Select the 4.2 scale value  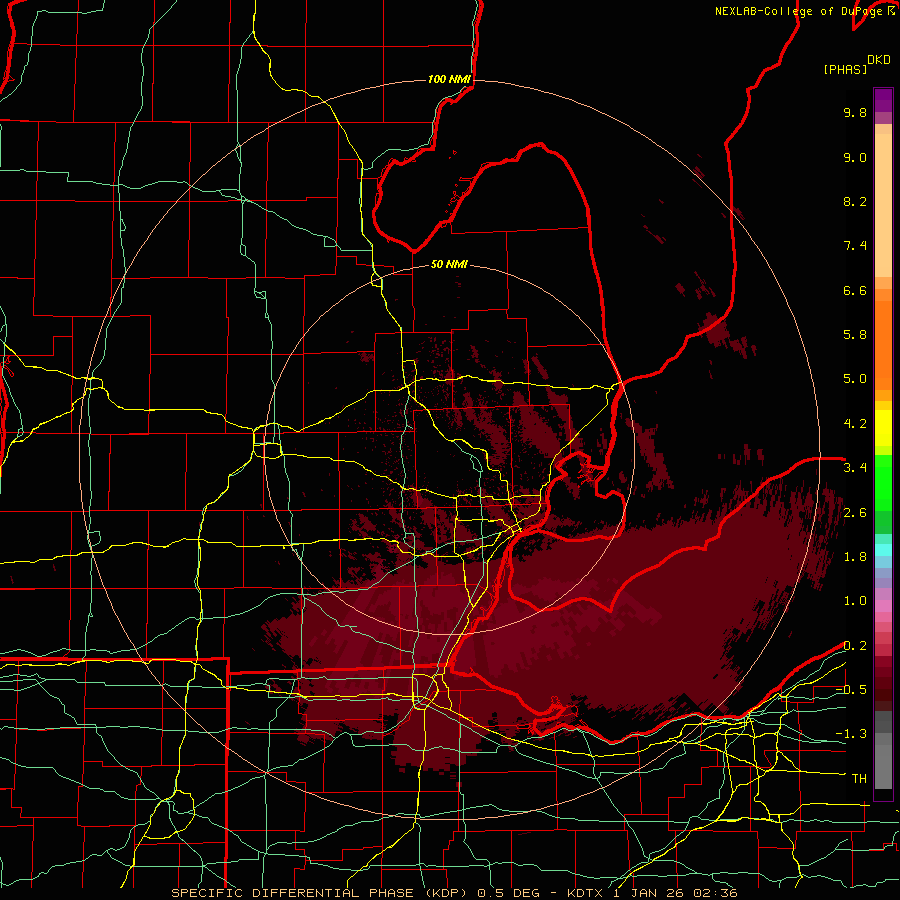pyautogui.click(x=855, y=424)
